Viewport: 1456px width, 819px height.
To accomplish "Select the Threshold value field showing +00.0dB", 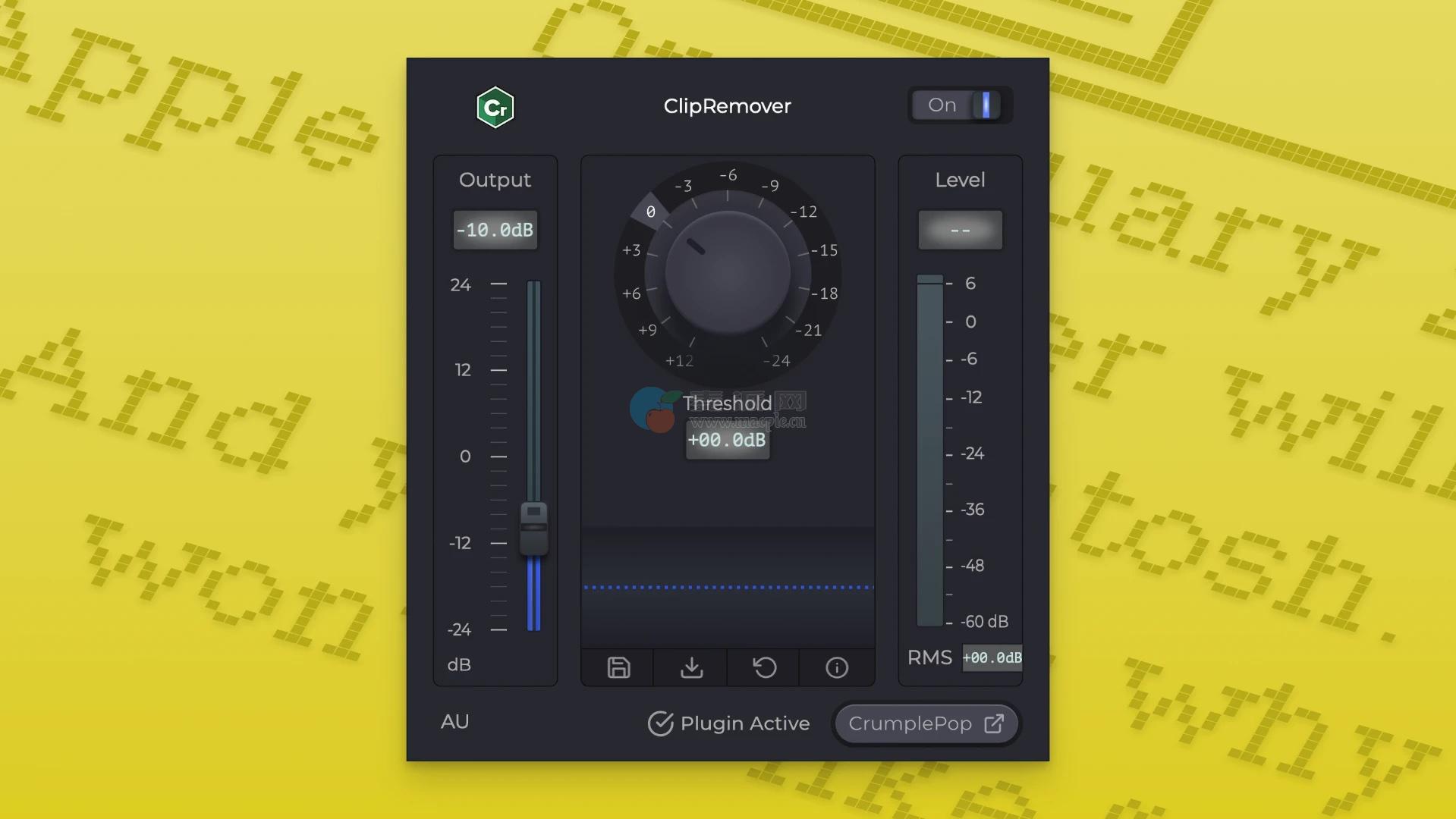I will (x=727, y=441).
